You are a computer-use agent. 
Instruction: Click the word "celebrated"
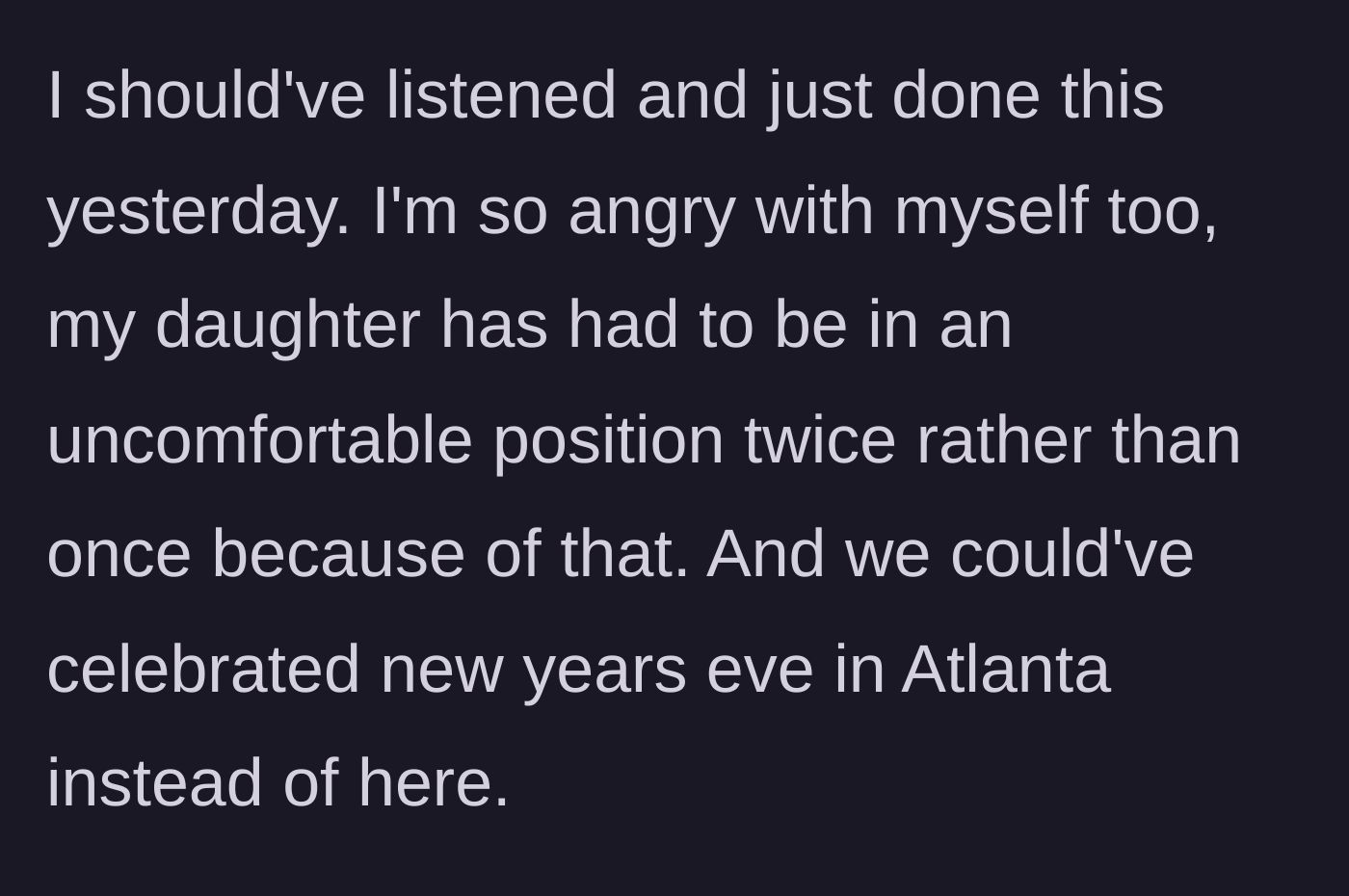coord(202,669)
